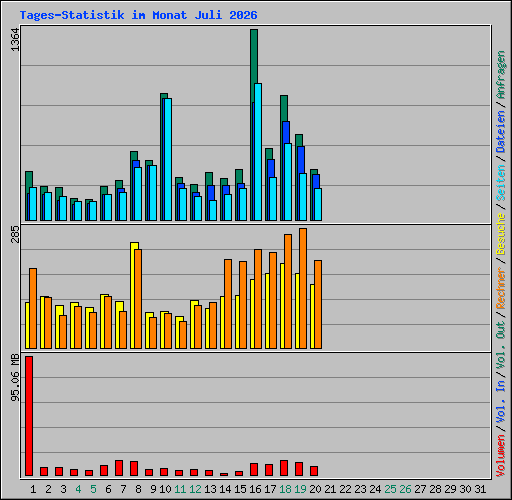Click the 95.06 MB y-axis label
Screen dimensions: 512x500
tap(15, 378)
